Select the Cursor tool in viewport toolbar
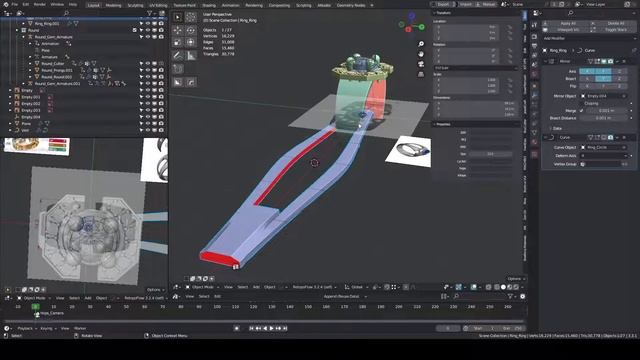Viewport: 640px width, 360px height. click(x=191, y=17)
